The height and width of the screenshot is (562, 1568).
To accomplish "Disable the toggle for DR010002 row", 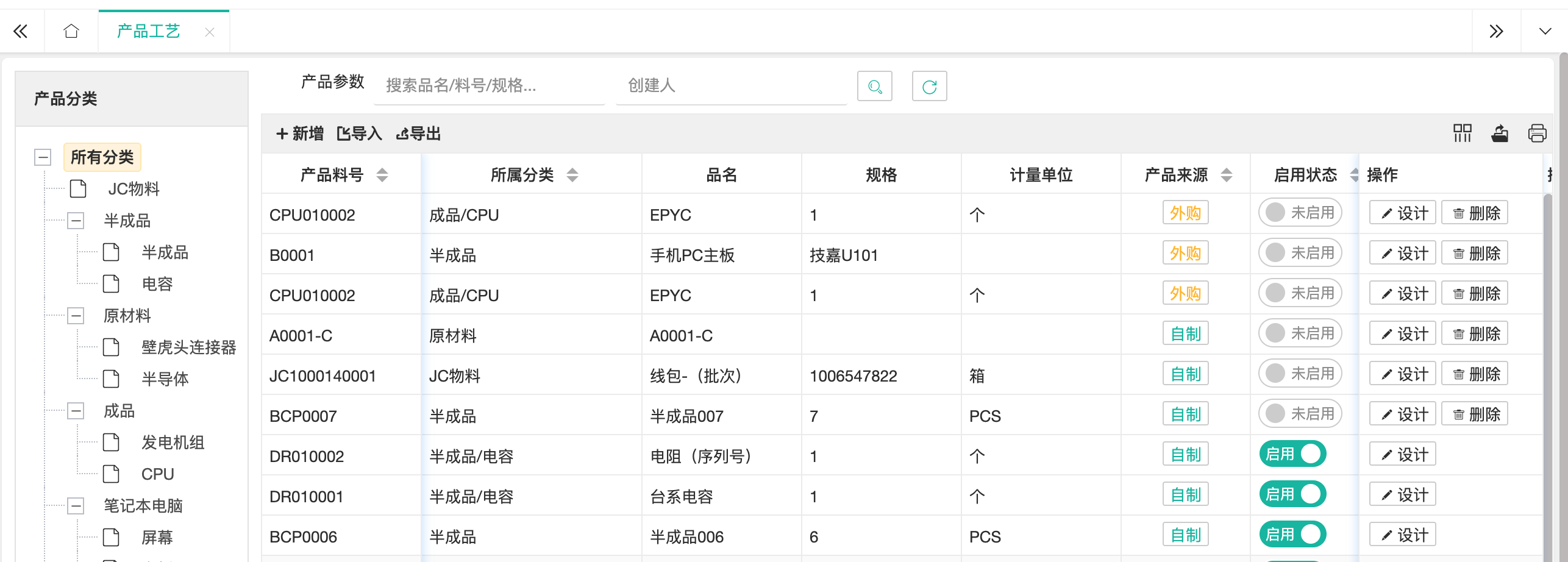I will [x=1292, y=454].
